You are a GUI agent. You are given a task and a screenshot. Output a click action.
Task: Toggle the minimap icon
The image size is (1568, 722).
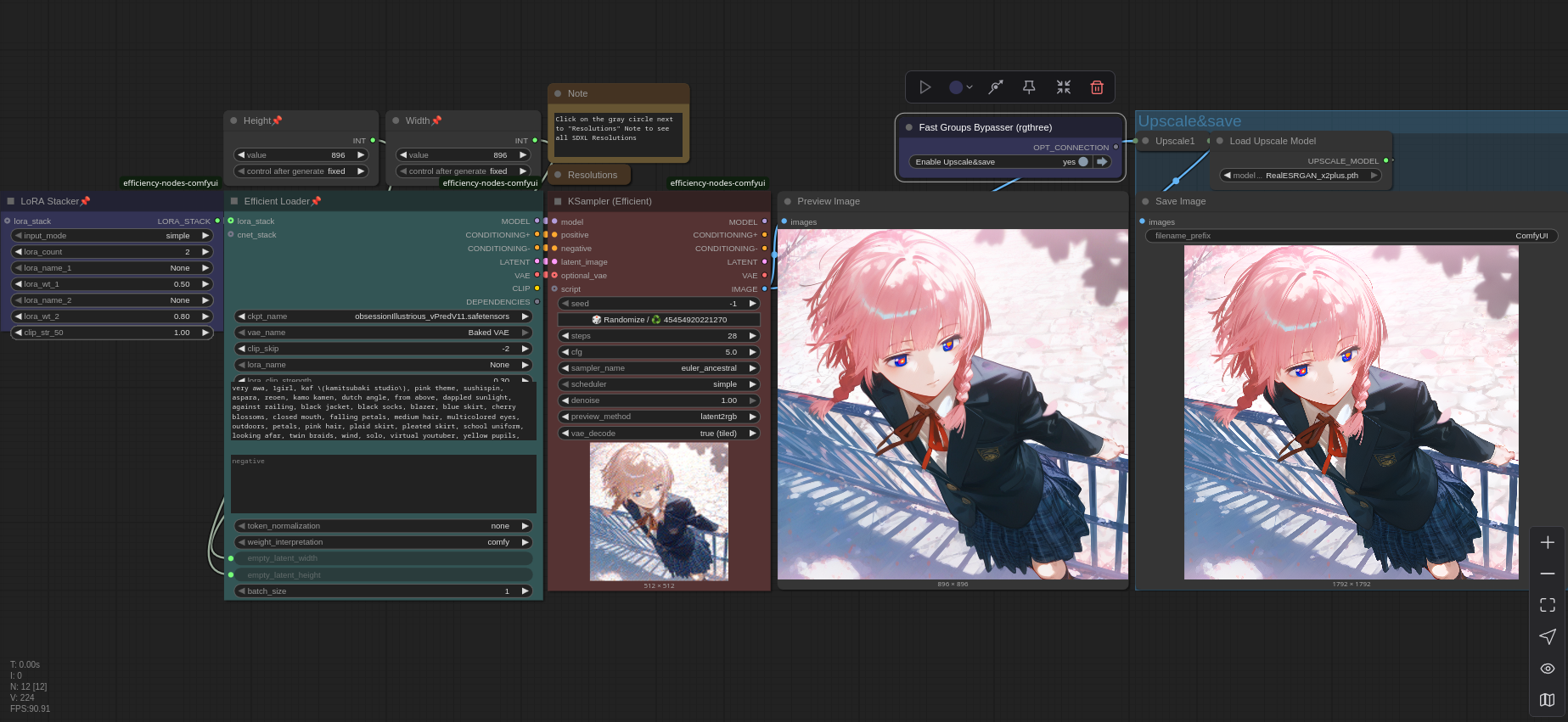(x=1548, y=700)
